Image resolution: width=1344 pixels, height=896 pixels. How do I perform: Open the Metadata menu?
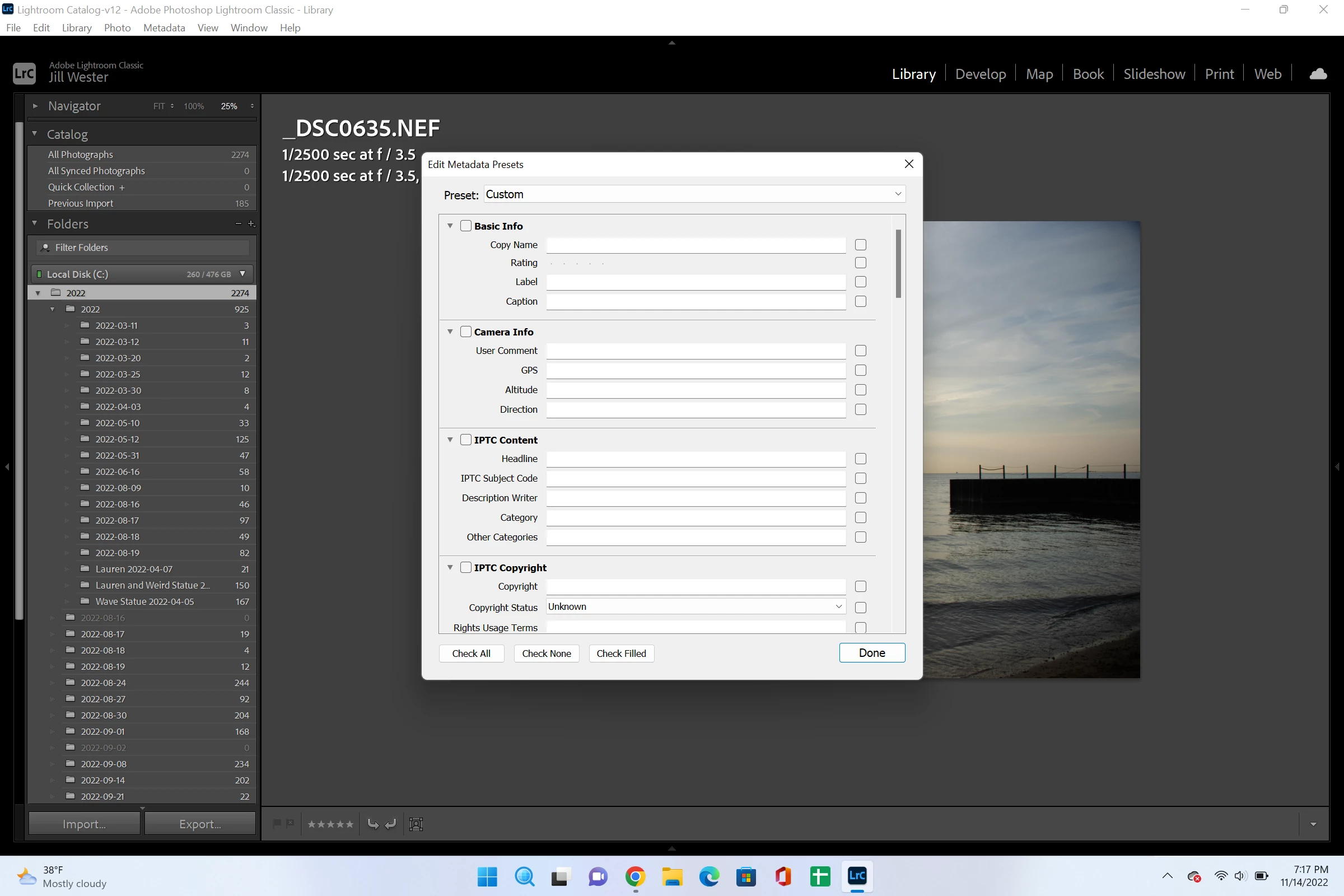pyautogui.click(x=164, y=27)
